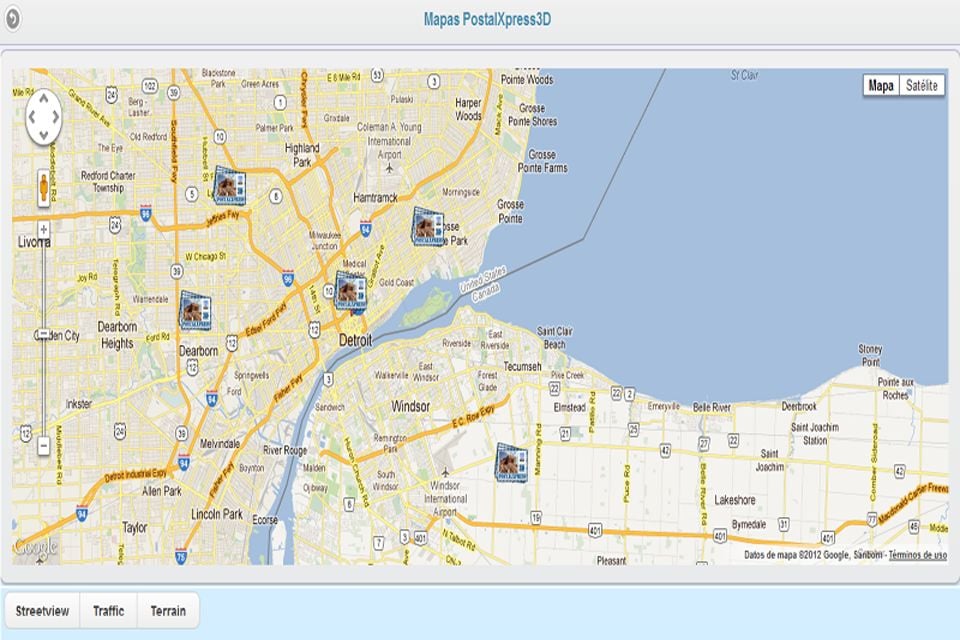Click the Tecumseh label
Viewport: 960px width, 640px height.
(x=522, y=366)
